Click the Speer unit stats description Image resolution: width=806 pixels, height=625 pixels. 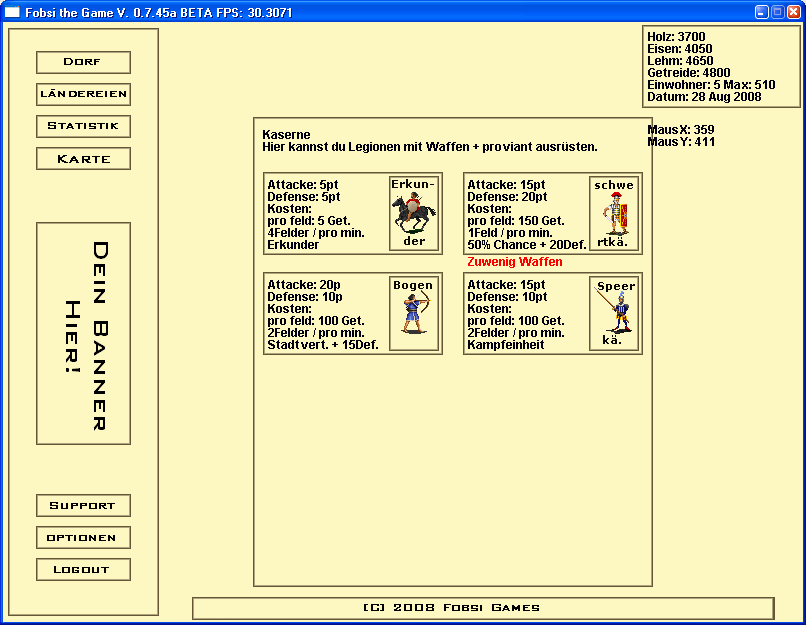pos(522,314)
